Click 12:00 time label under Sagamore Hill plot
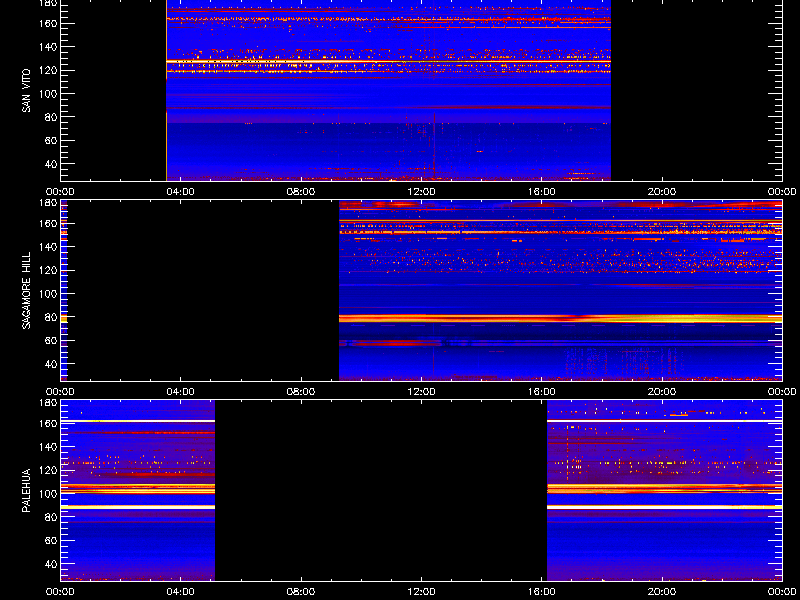Image resolution: width=800 pixels, height=600 pixels. coord(421,392)
